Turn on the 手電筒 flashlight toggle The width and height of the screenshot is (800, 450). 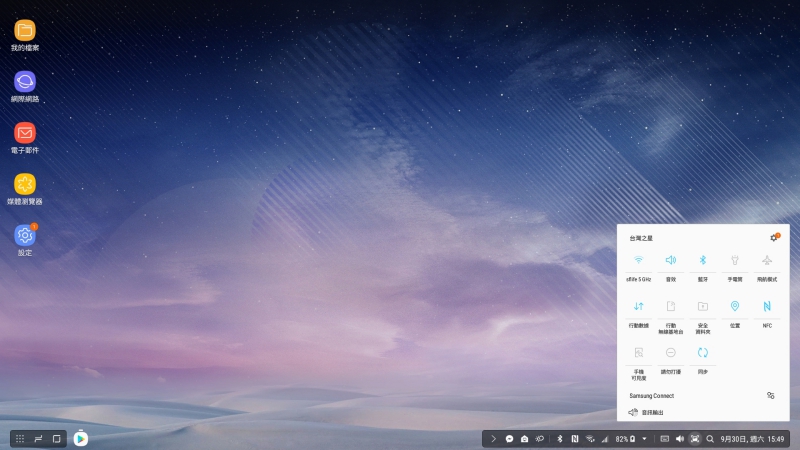pyautogui.click(x=735, y=260)
